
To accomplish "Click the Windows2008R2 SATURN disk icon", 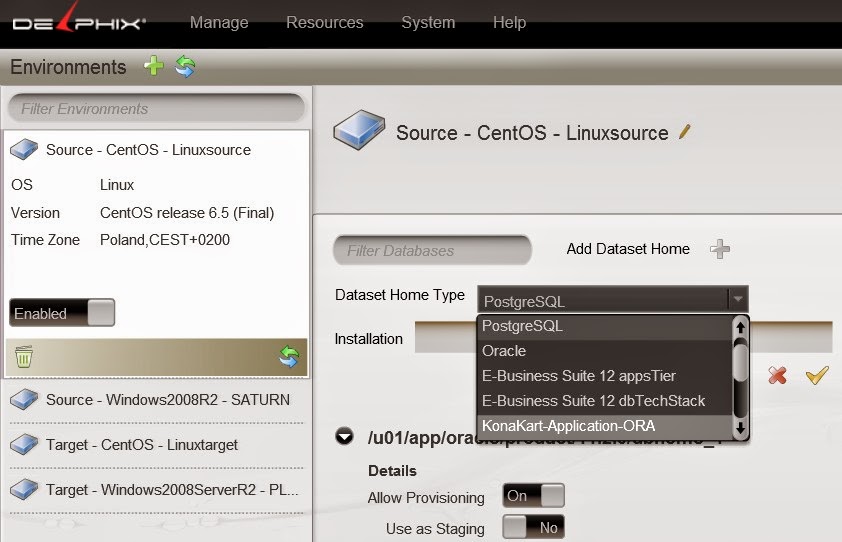I will pos(24,400).
